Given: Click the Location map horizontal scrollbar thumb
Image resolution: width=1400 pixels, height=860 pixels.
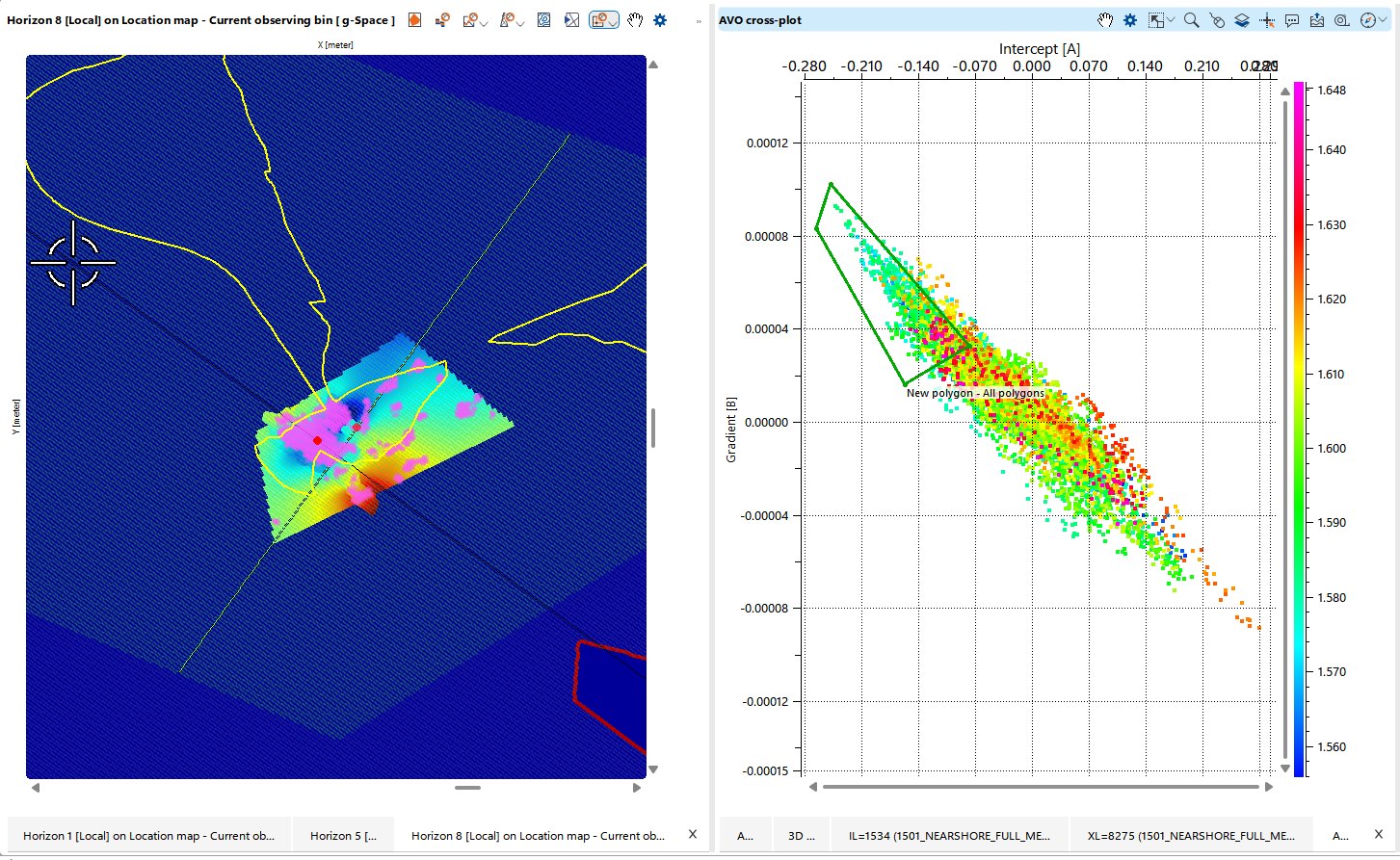Looking at the screenshot, I should 467,788.
